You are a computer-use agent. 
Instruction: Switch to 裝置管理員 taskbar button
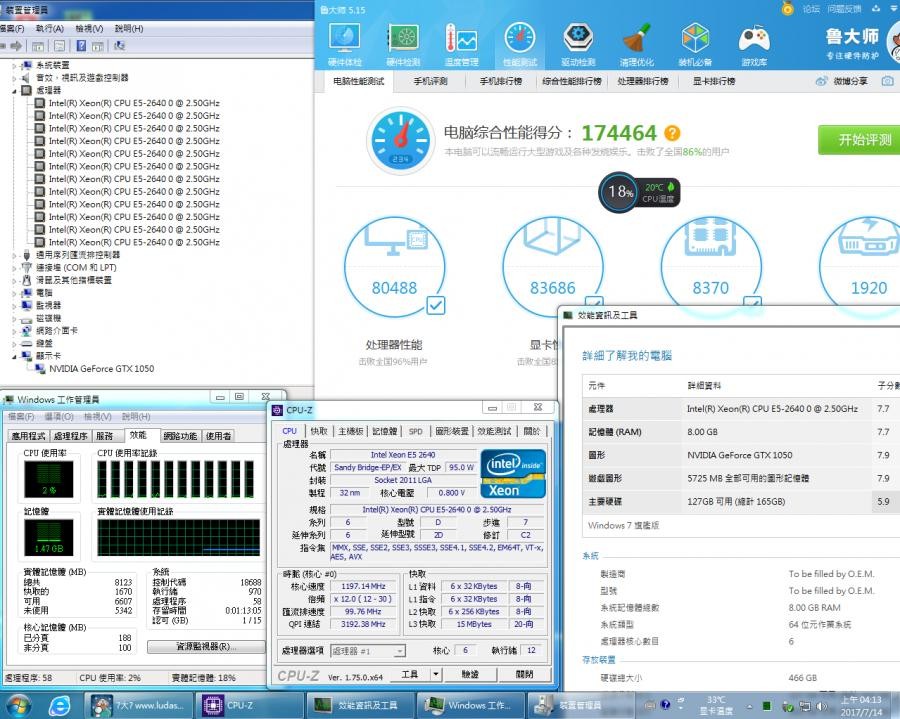(x=580, y=705)
